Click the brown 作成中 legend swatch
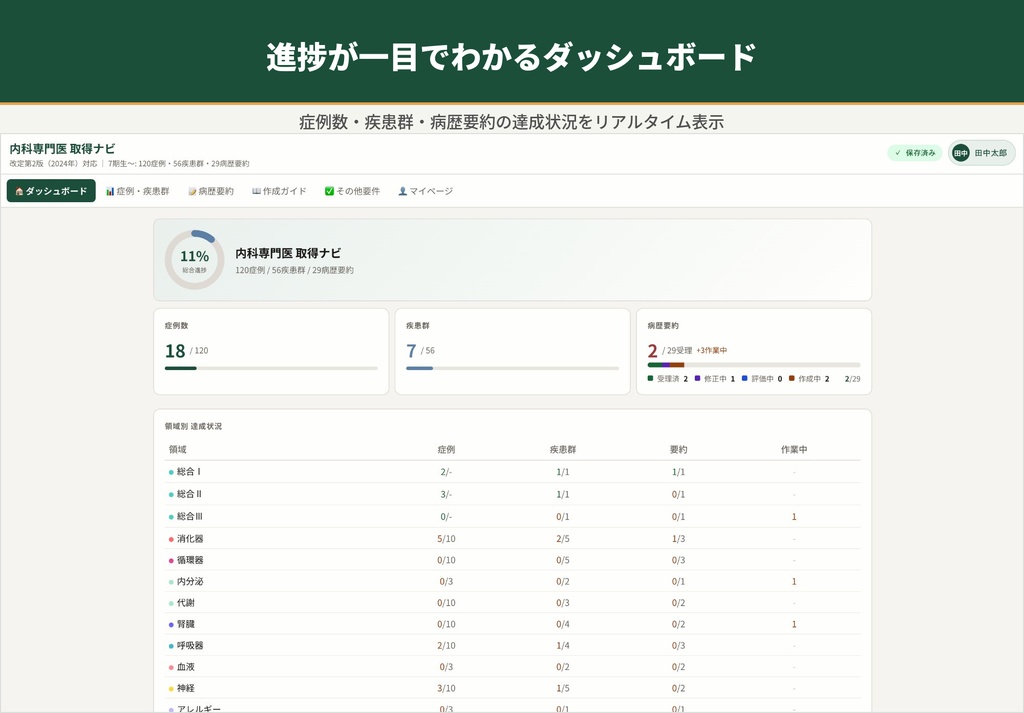Viewport: 1024px width, 713px height. click(x=792, y=378)
